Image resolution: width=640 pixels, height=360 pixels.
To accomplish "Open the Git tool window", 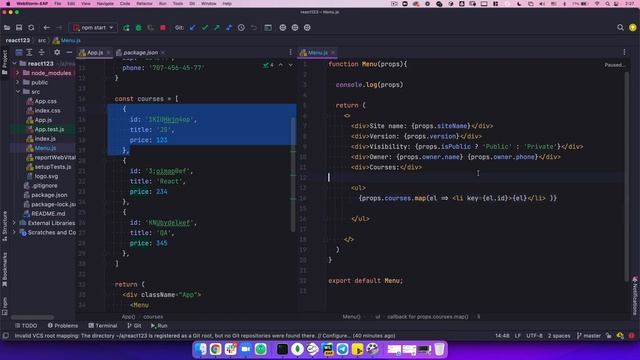I will [134, 326].
